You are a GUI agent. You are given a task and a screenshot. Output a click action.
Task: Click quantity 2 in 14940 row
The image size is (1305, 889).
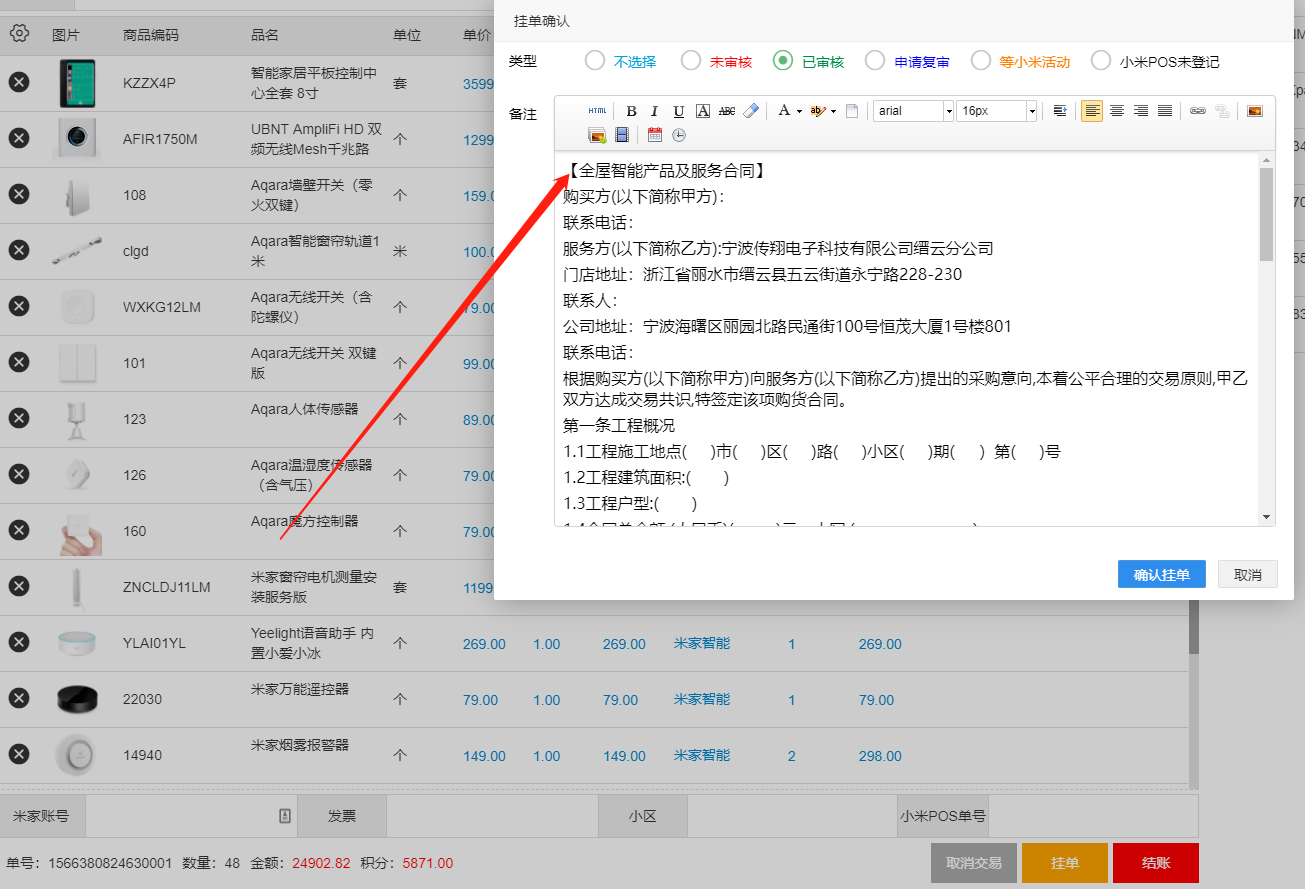point(792,756)
